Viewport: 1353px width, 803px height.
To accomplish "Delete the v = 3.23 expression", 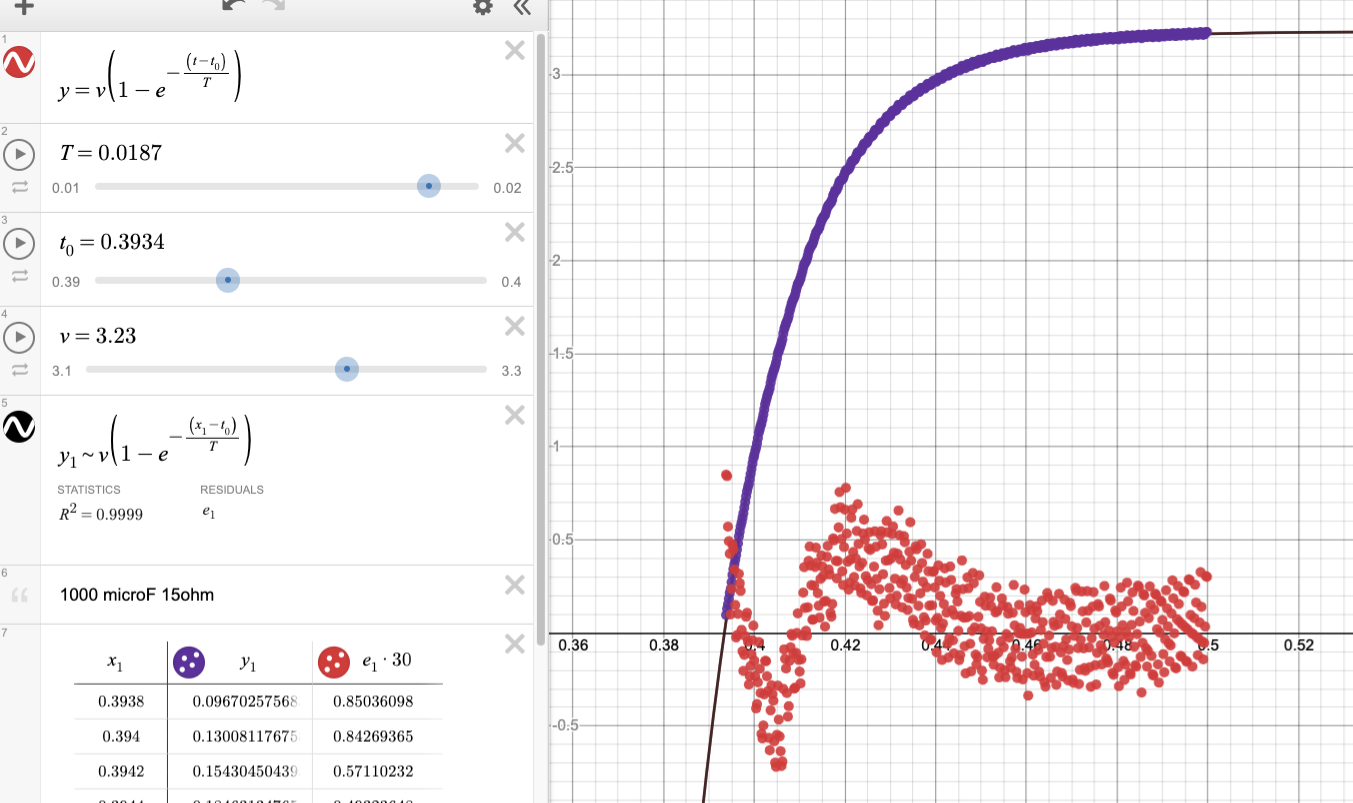I will click(515, 326).
